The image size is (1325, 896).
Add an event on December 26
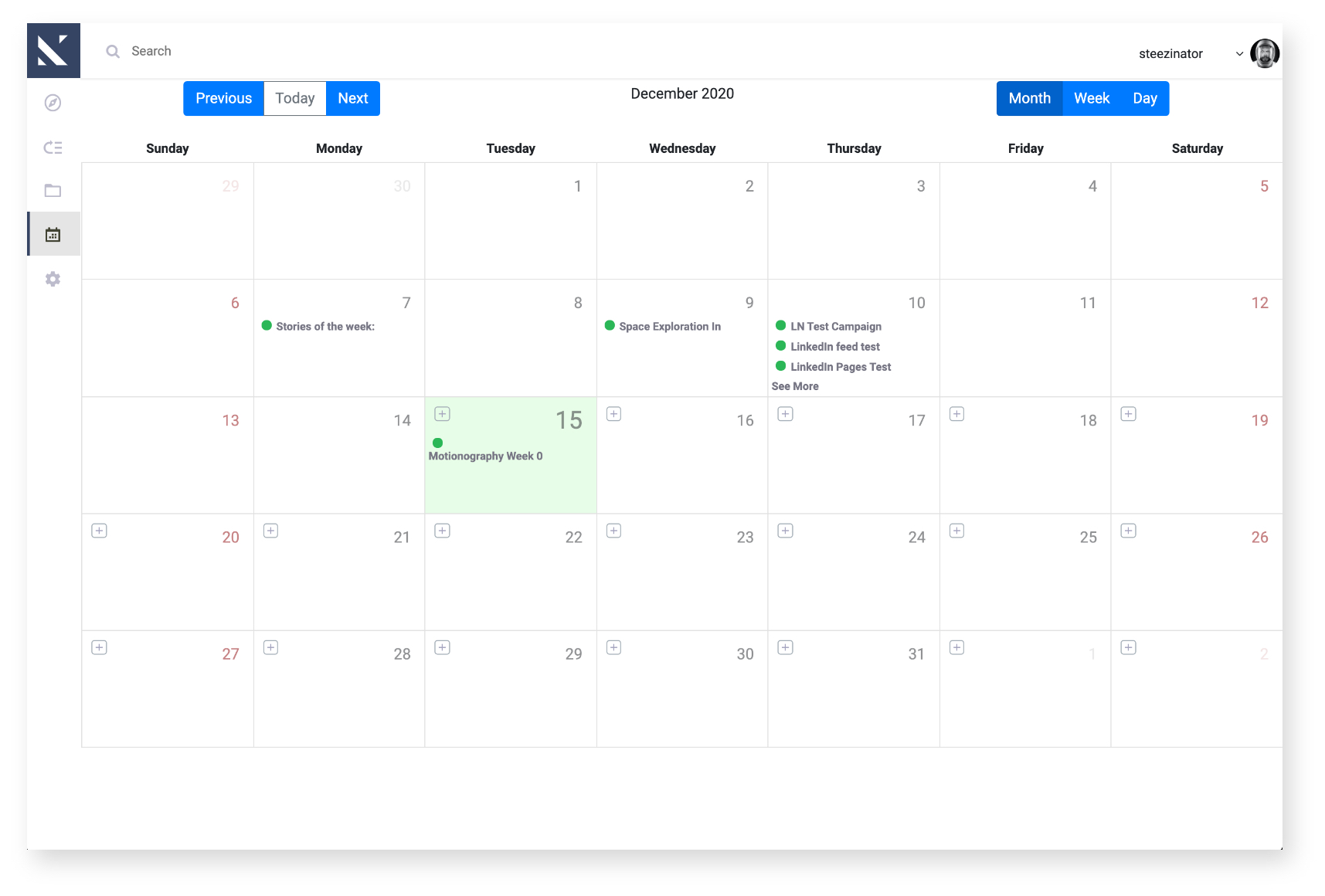click(x=1129, y=531)
